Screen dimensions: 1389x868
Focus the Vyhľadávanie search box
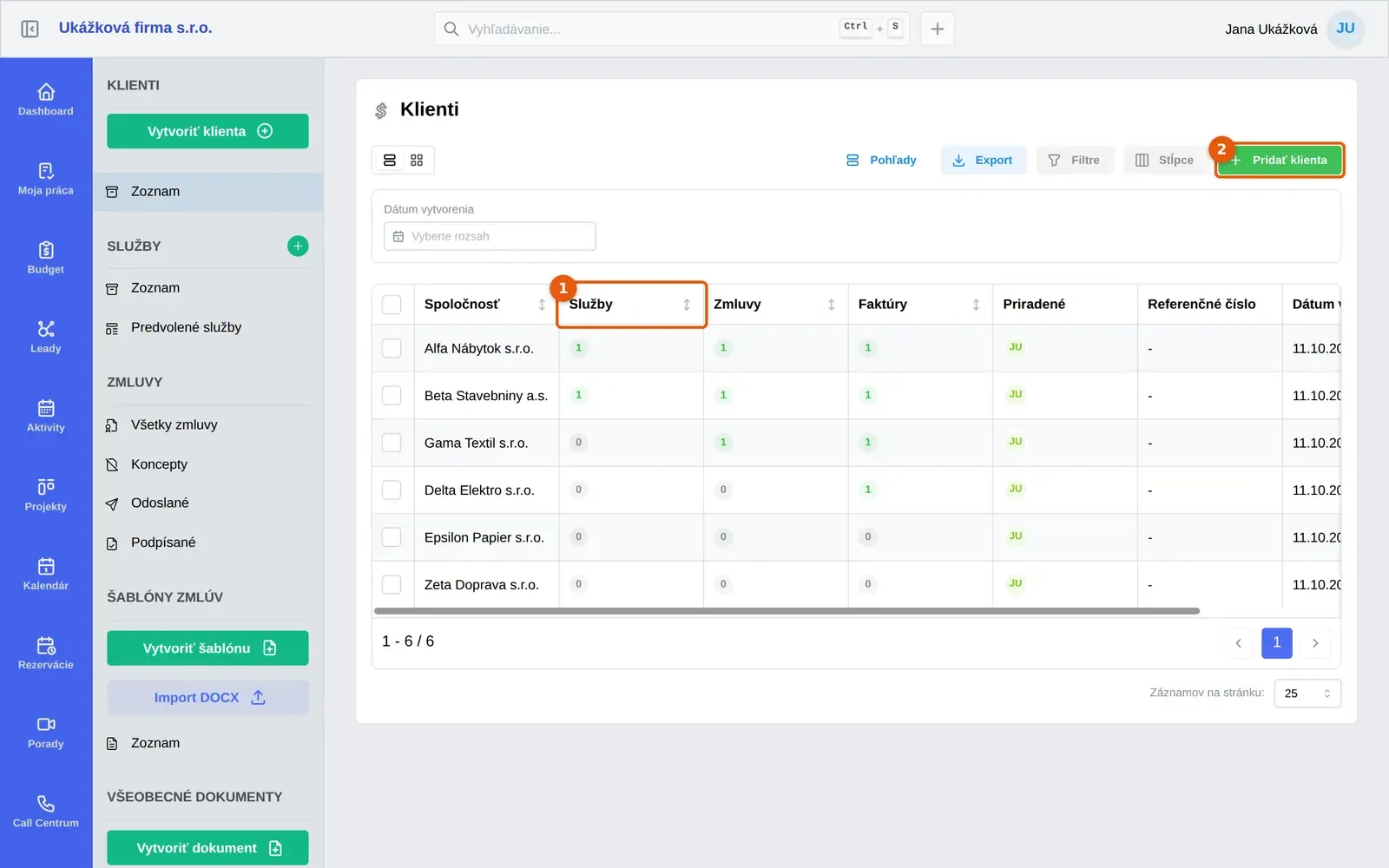point(672,29)
